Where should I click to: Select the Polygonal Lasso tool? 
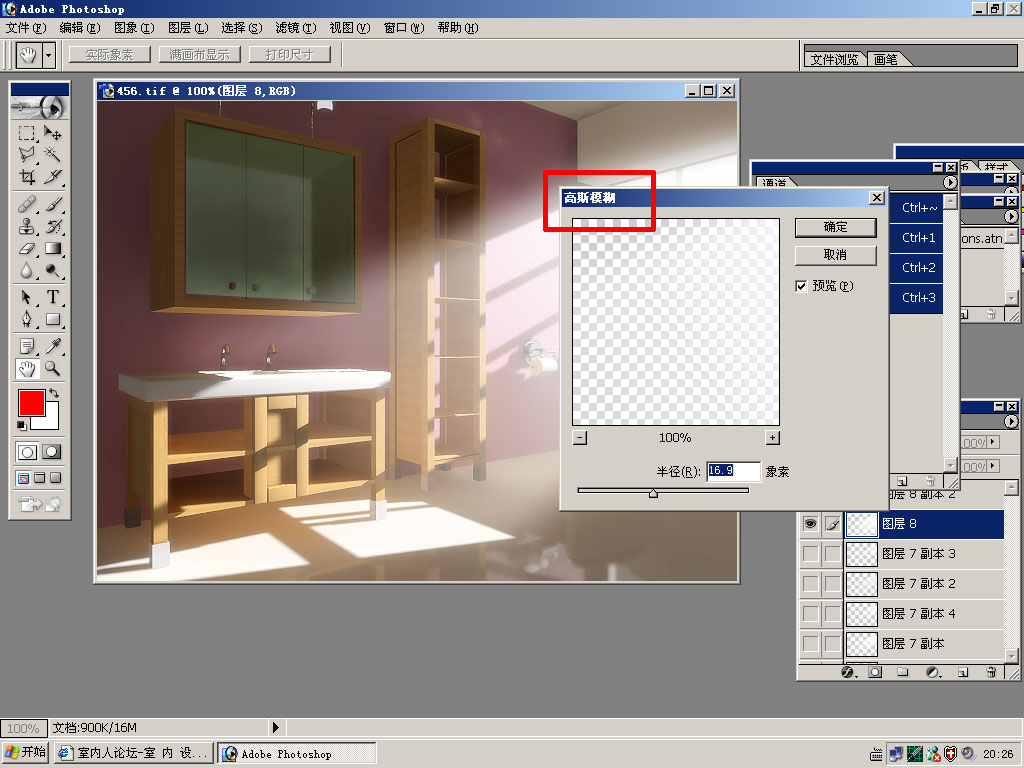coord(26,155)
